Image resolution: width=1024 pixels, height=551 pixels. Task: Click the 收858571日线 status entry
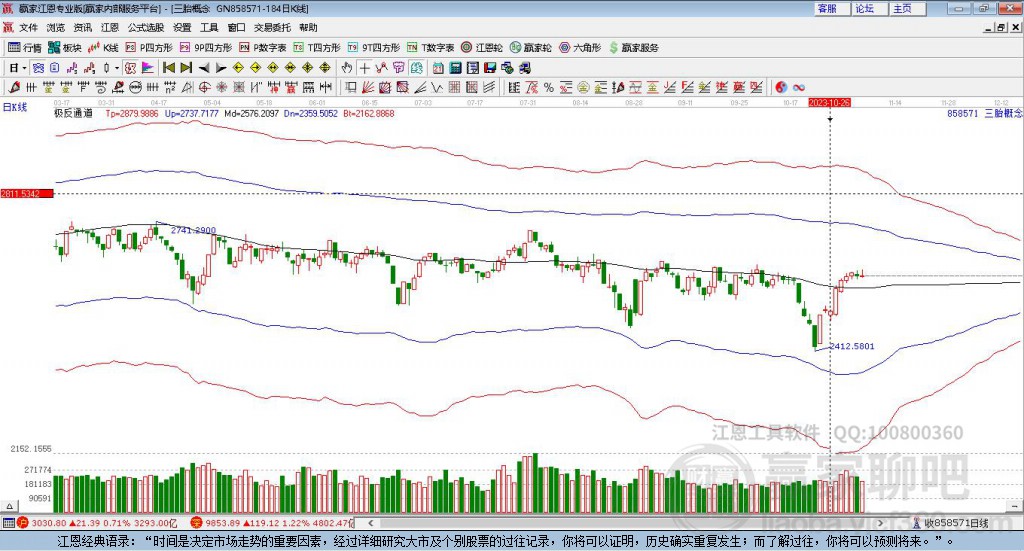[x=951, y=523]
